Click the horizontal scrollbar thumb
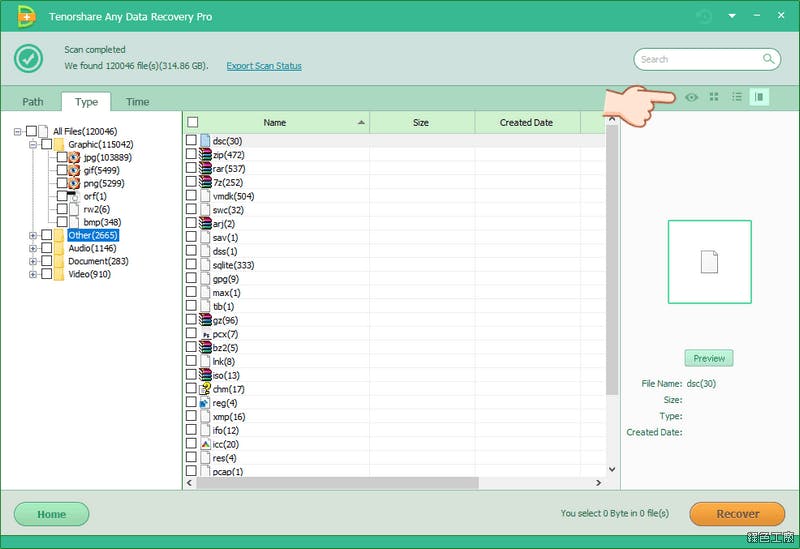Image resolution: width=800 pixels, height=549 pixels. click(x=337, y=482)
